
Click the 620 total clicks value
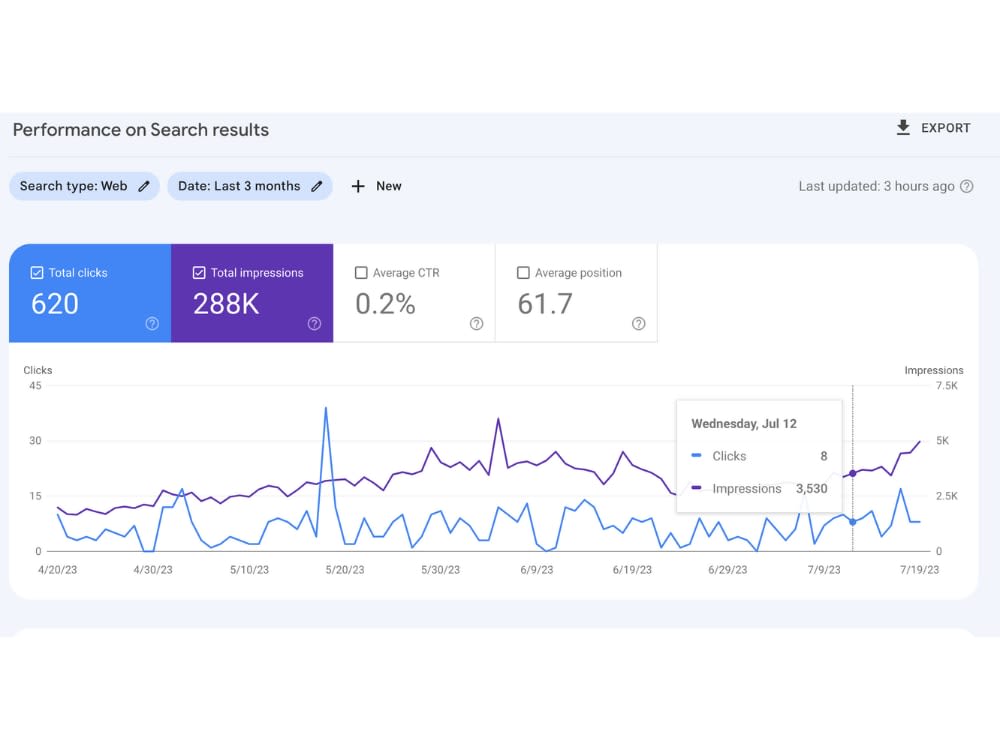[x=55, y=304]
